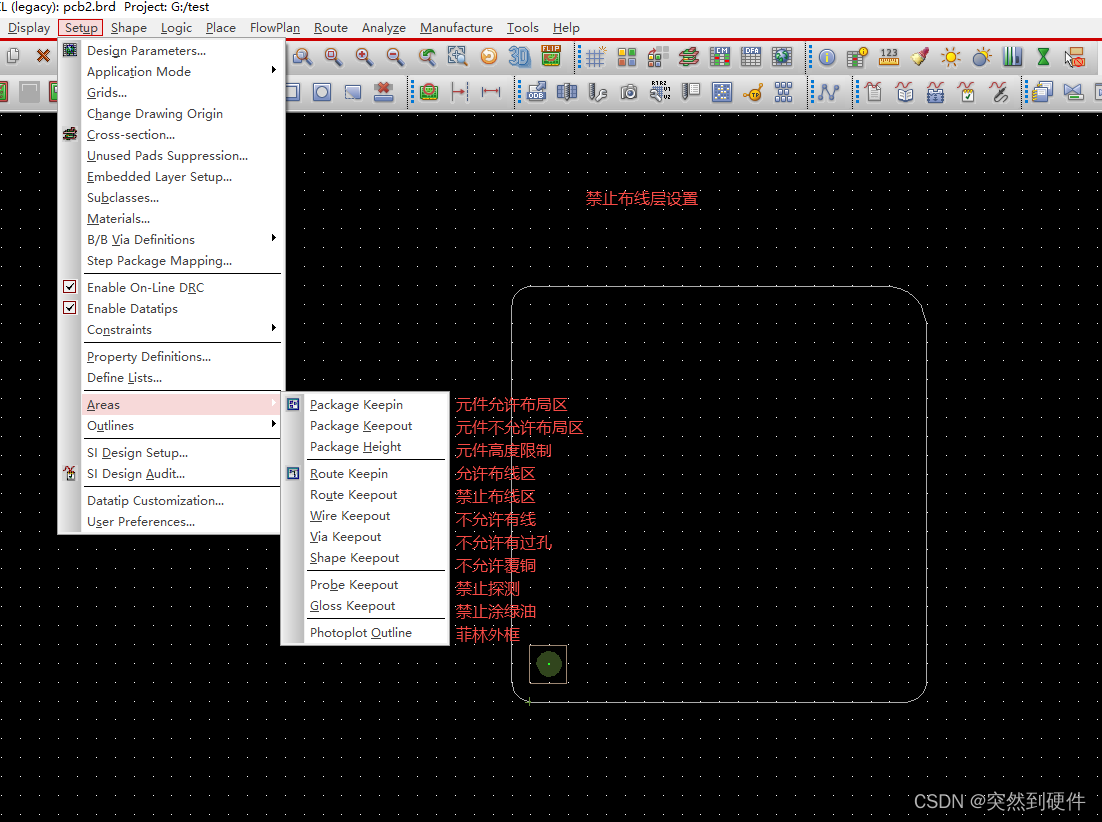Open the Tools menu
This screenshot has height=822, width=1102.
click(x=522, y=27)
